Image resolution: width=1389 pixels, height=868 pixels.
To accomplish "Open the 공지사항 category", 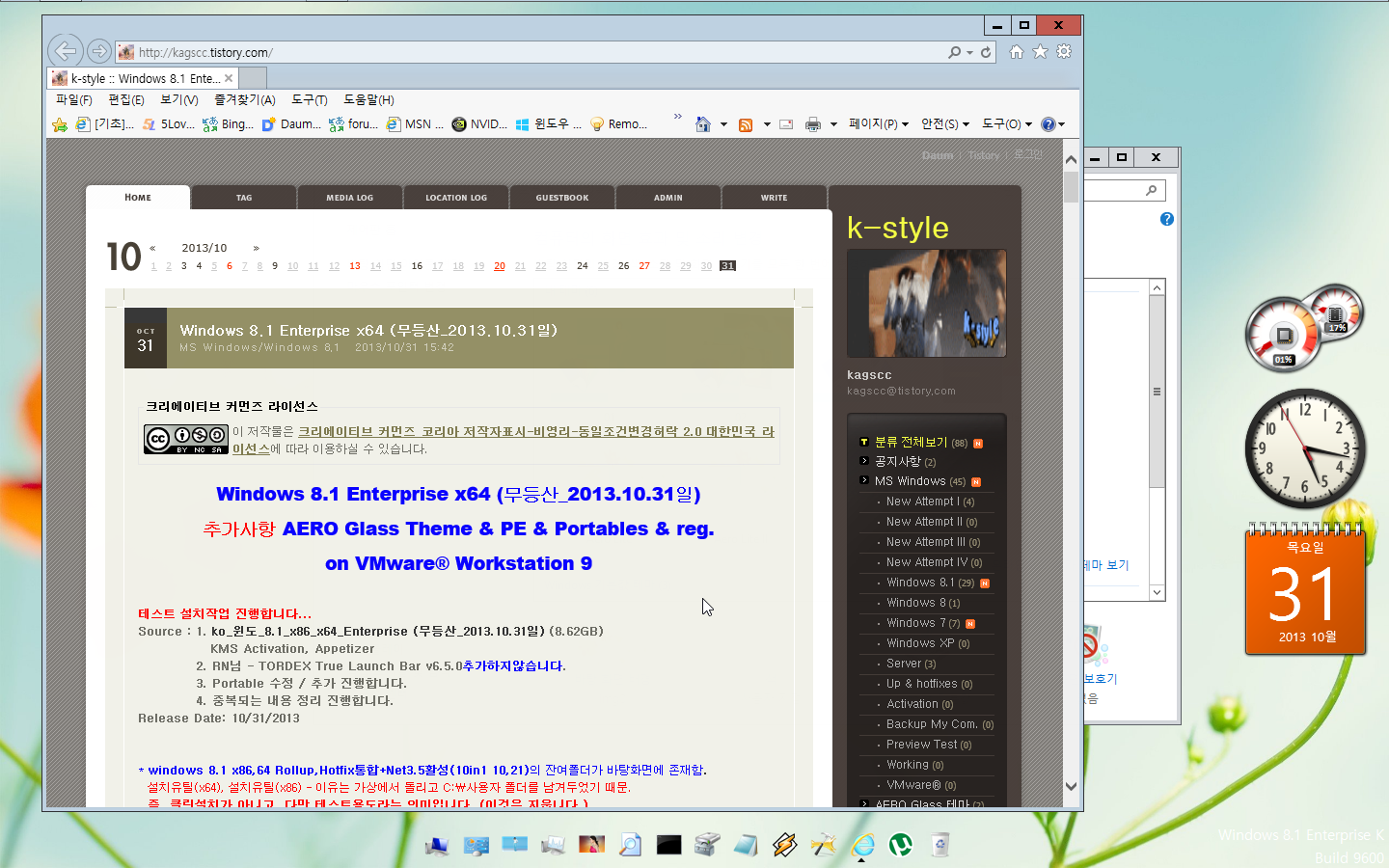I will (897, 462).
